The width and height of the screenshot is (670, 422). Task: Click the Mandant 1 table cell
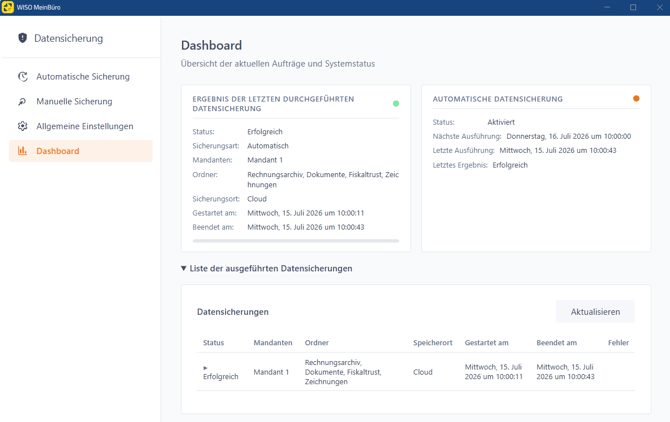(271, 372)
